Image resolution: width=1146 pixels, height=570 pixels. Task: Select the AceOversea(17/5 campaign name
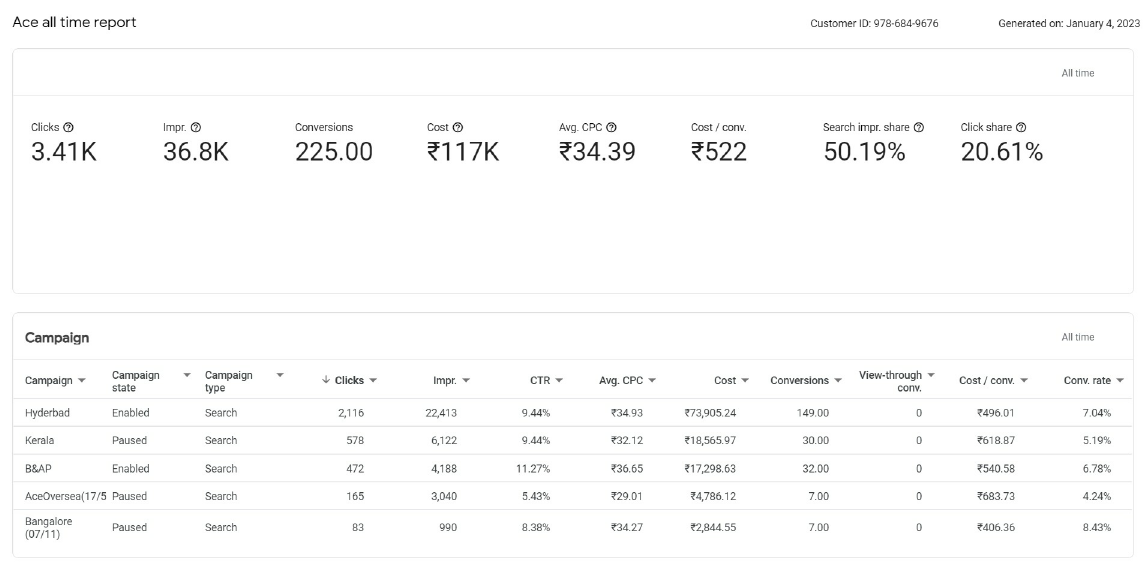tap(66, 496)
